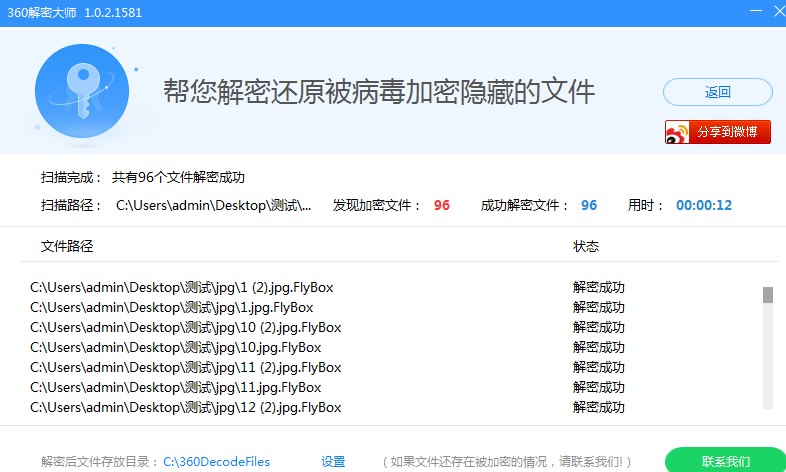The width and height of the screenshot is (786, 472).
Task: Select the 11.jpg.FlyBox file row
Action: pyautogui.click(x=175, y=387)
